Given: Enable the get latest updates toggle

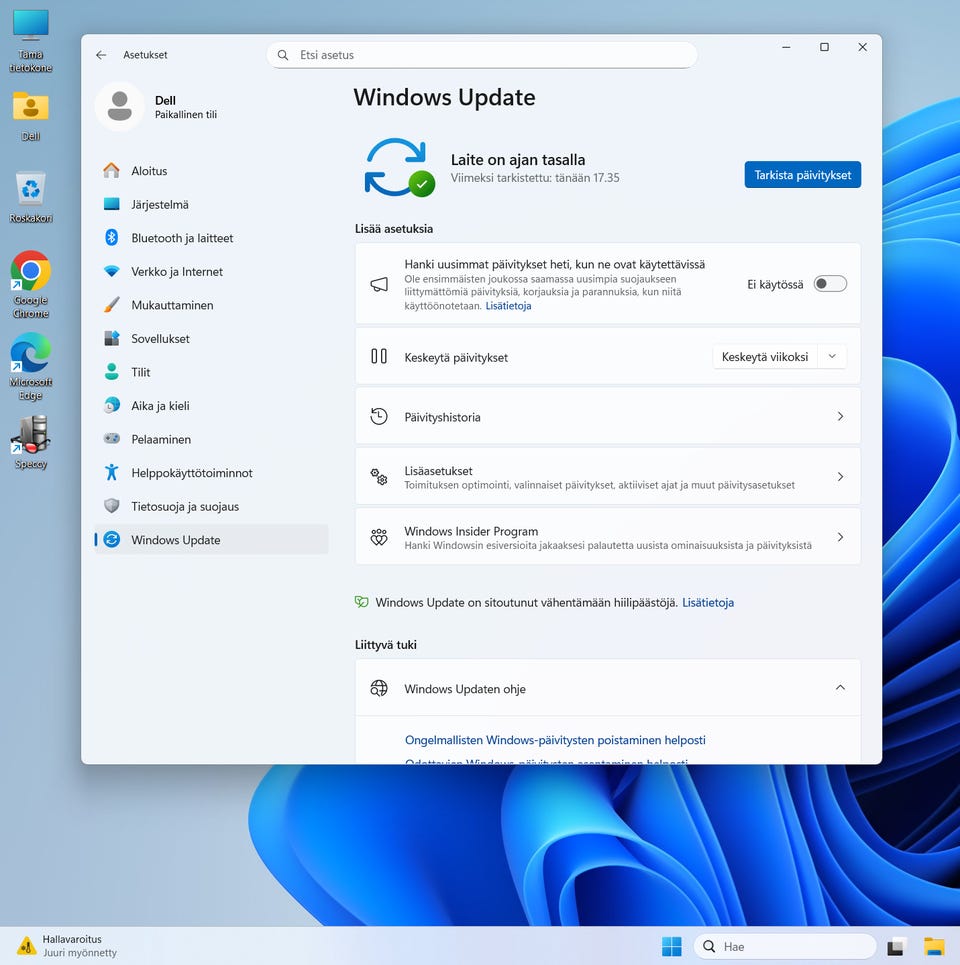Looking at the screenshot, I should [830, 284].
